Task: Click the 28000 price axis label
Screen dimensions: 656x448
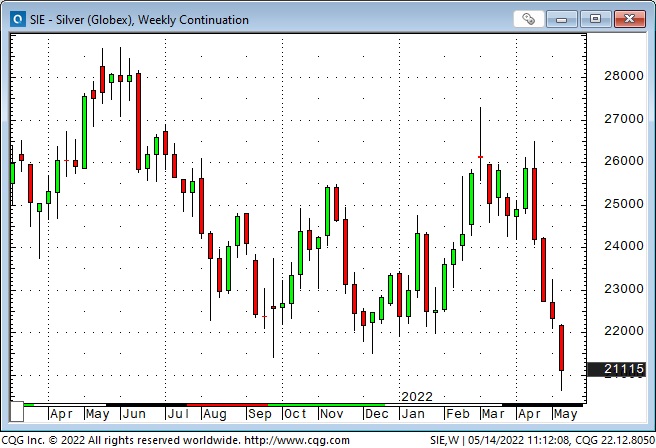Action: click(624, 76)
